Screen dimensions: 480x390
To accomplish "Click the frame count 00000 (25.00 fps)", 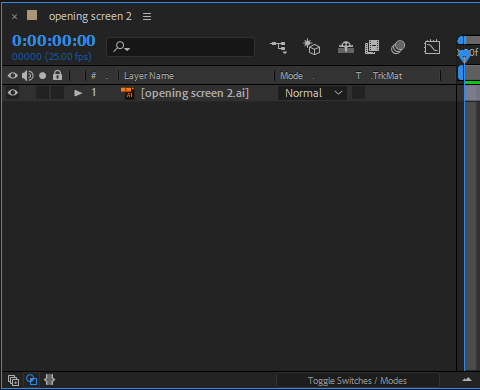I will coord(52,56).
